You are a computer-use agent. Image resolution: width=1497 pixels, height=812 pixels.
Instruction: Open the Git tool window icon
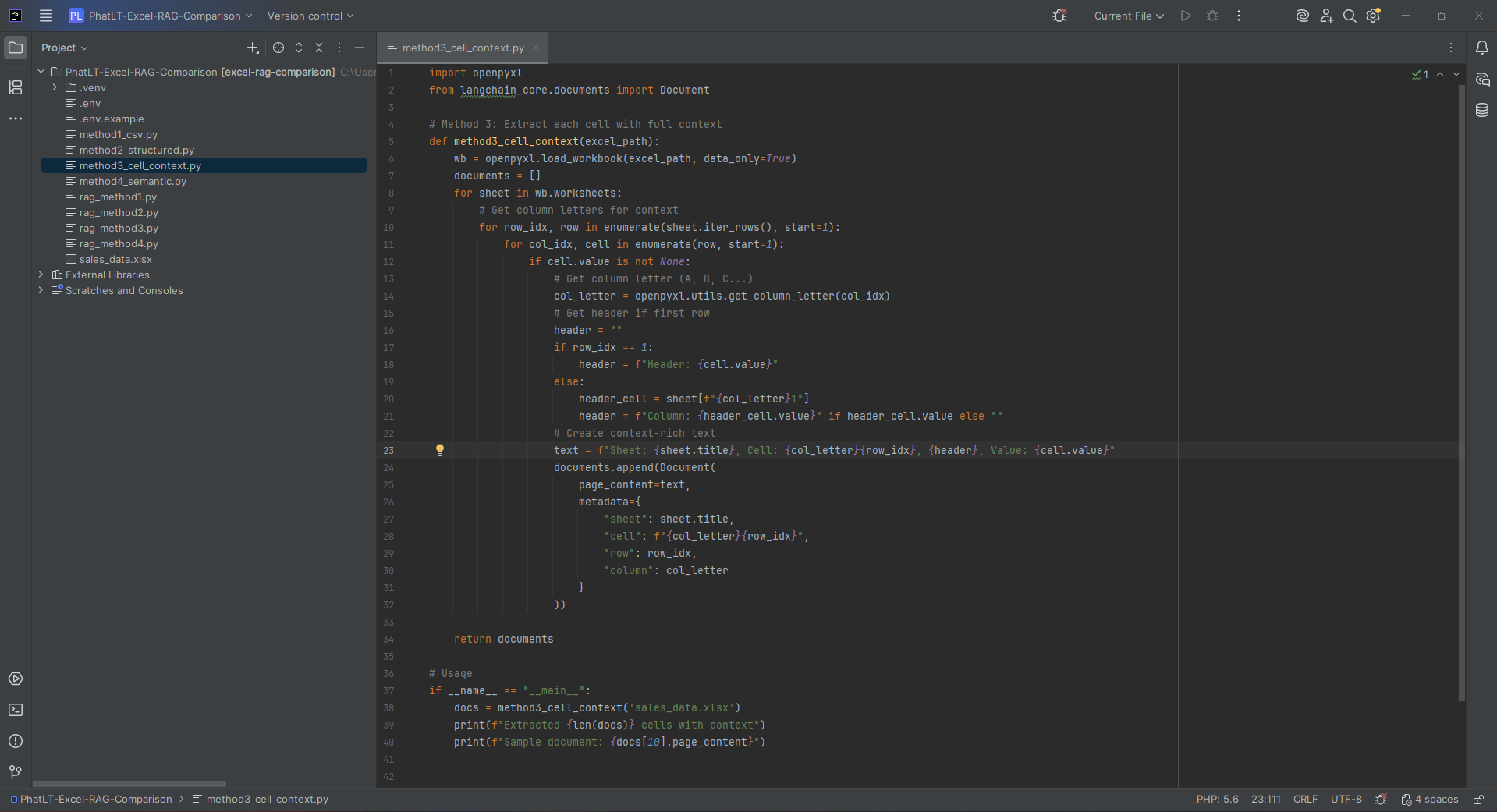tap(14, 772)
